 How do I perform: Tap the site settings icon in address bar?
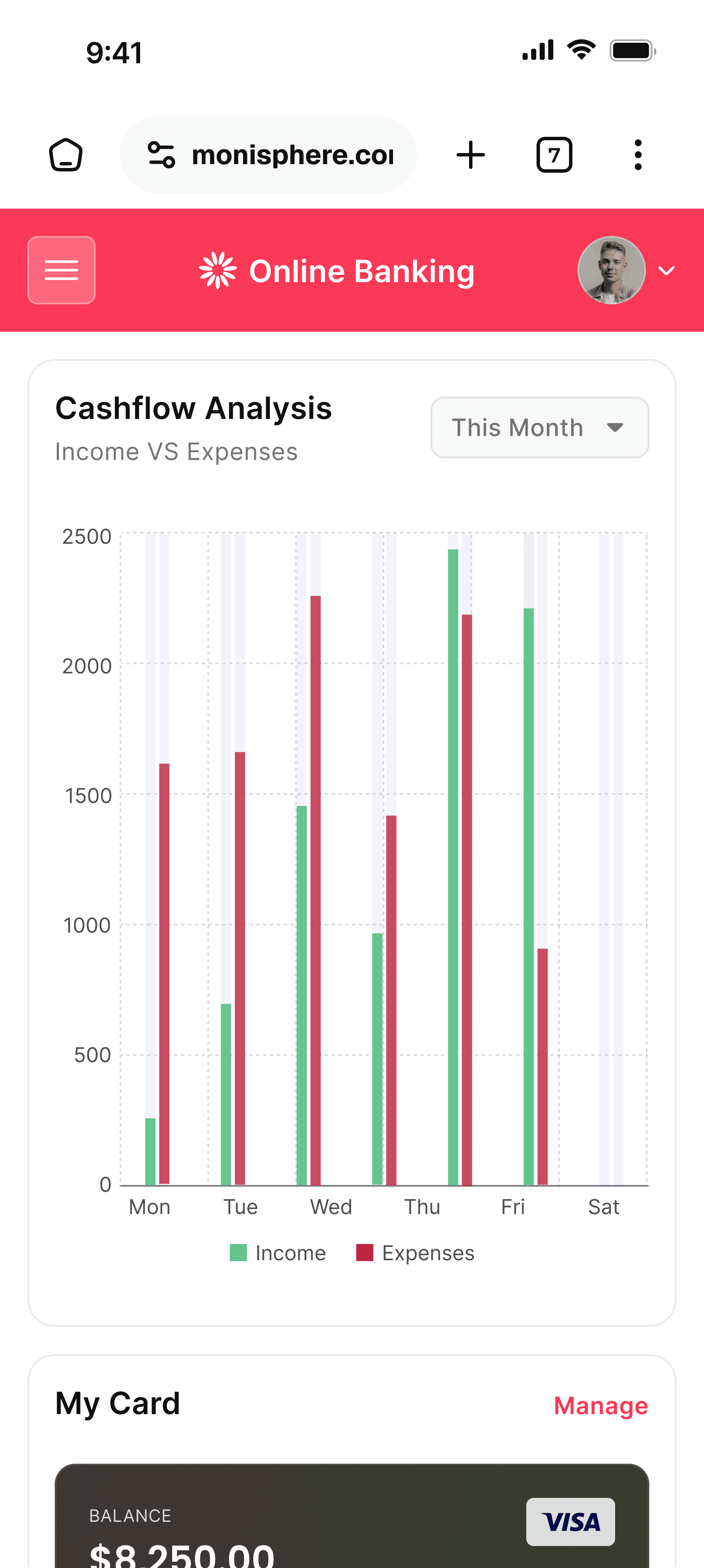click(161, 155)
